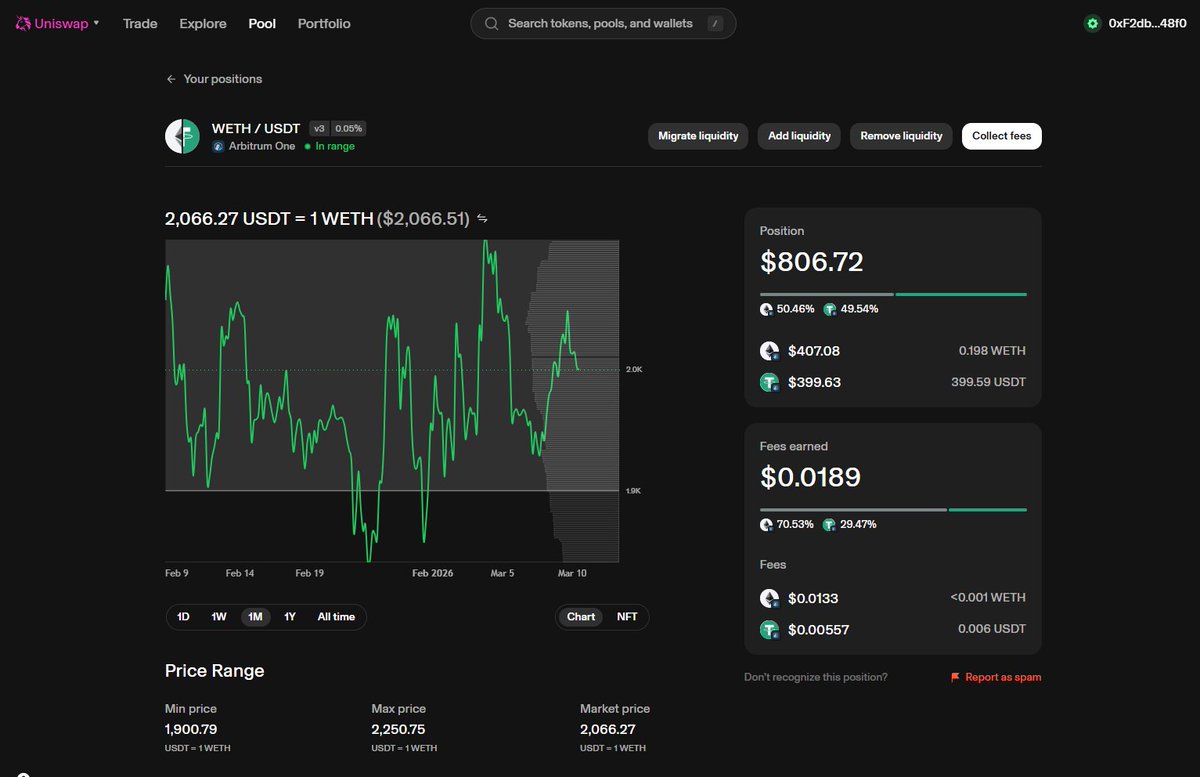Click the Arbitrum One network icon

[218, 146]
